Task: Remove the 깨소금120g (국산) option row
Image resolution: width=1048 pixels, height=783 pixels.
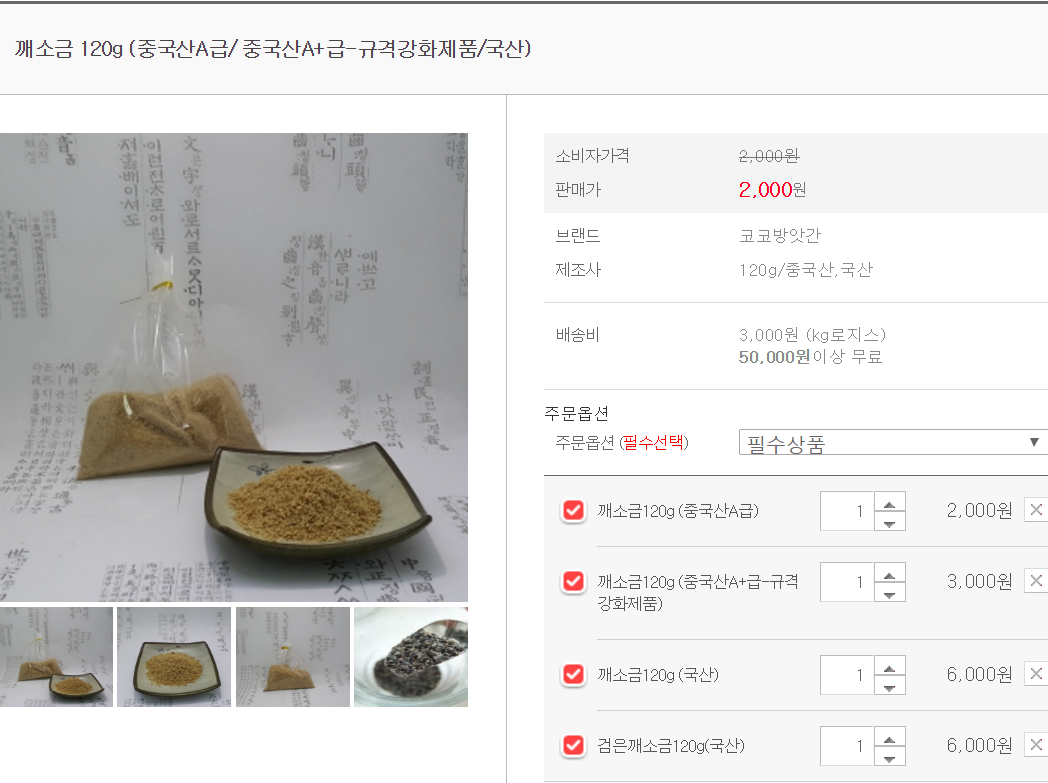Action: click(x=1036, y=674)
